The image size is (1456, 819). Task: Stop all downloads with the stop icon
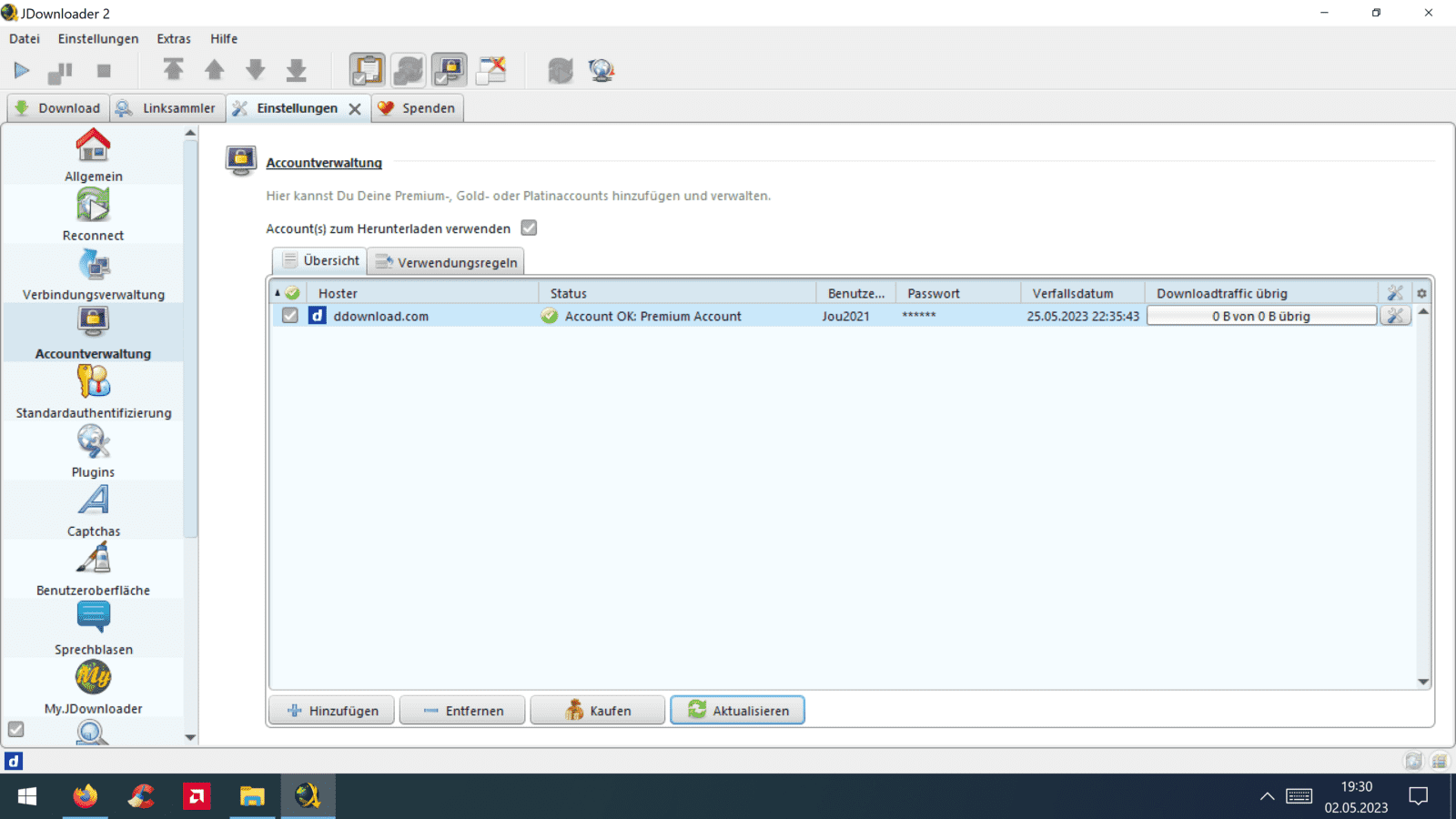[x=104, y=70]
